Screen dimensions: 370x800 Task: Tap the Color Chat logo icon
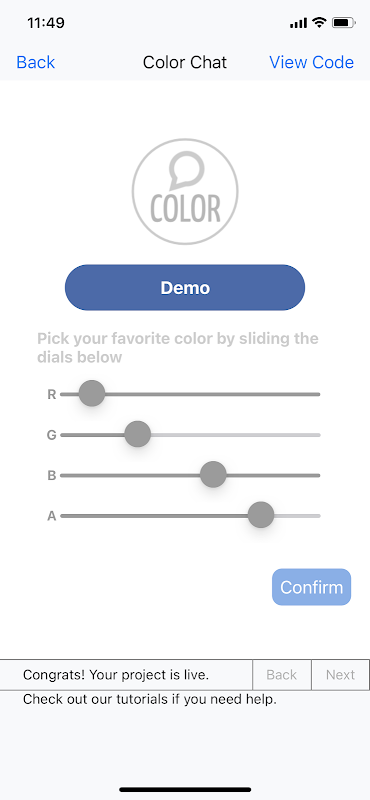[185, 192]
